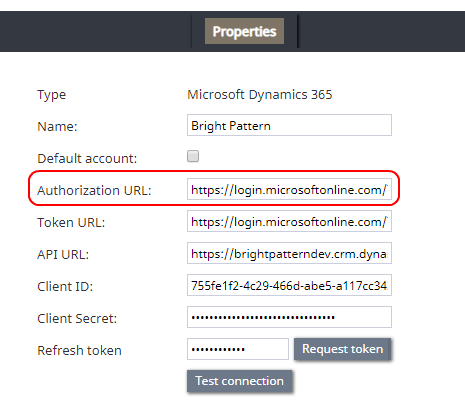Click the Authorization URL: label
The height and width of the screenshot is (409, 465).
click(x=94, y=190)
